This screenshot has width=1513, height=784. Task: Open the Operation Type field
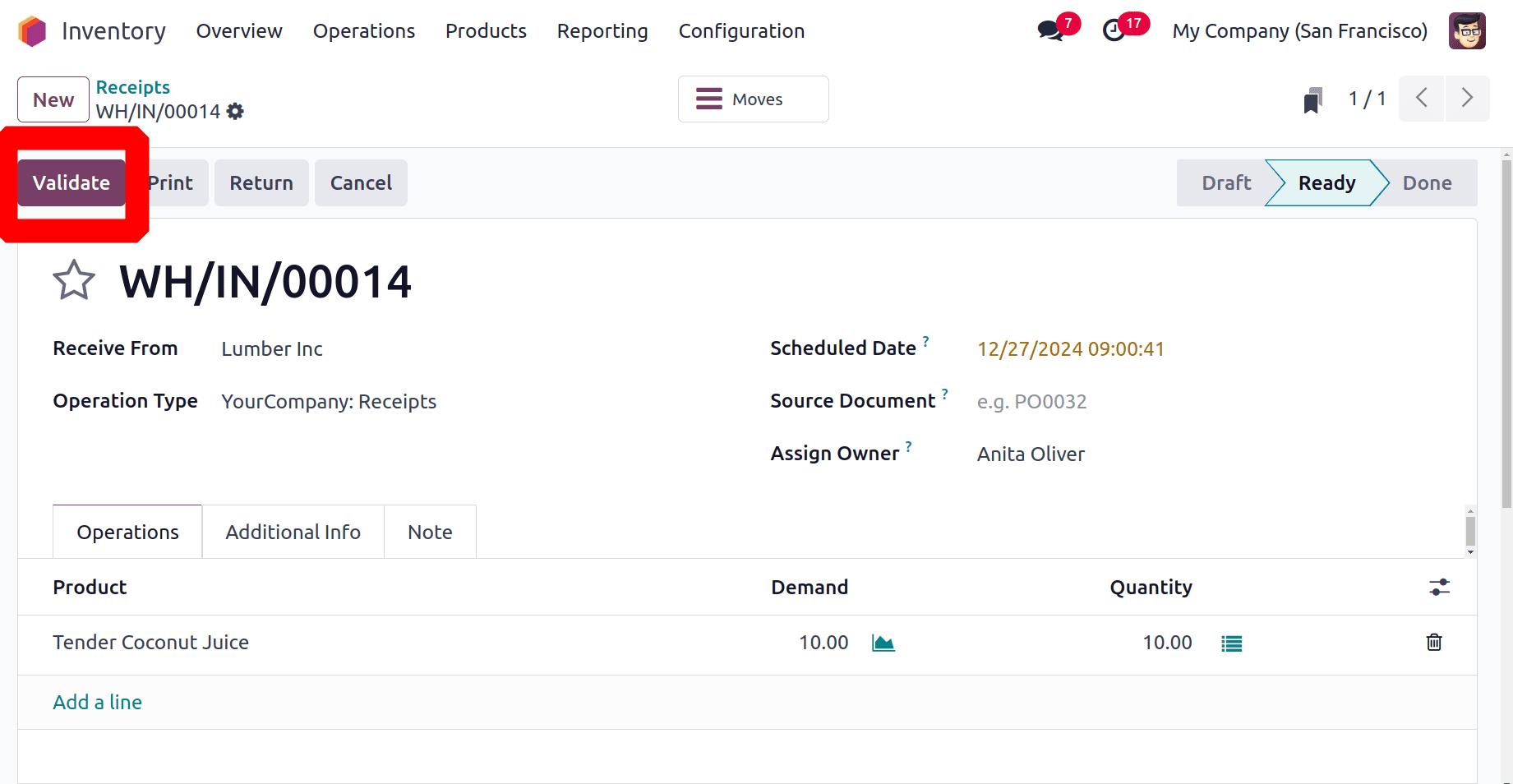coord(329,401)
